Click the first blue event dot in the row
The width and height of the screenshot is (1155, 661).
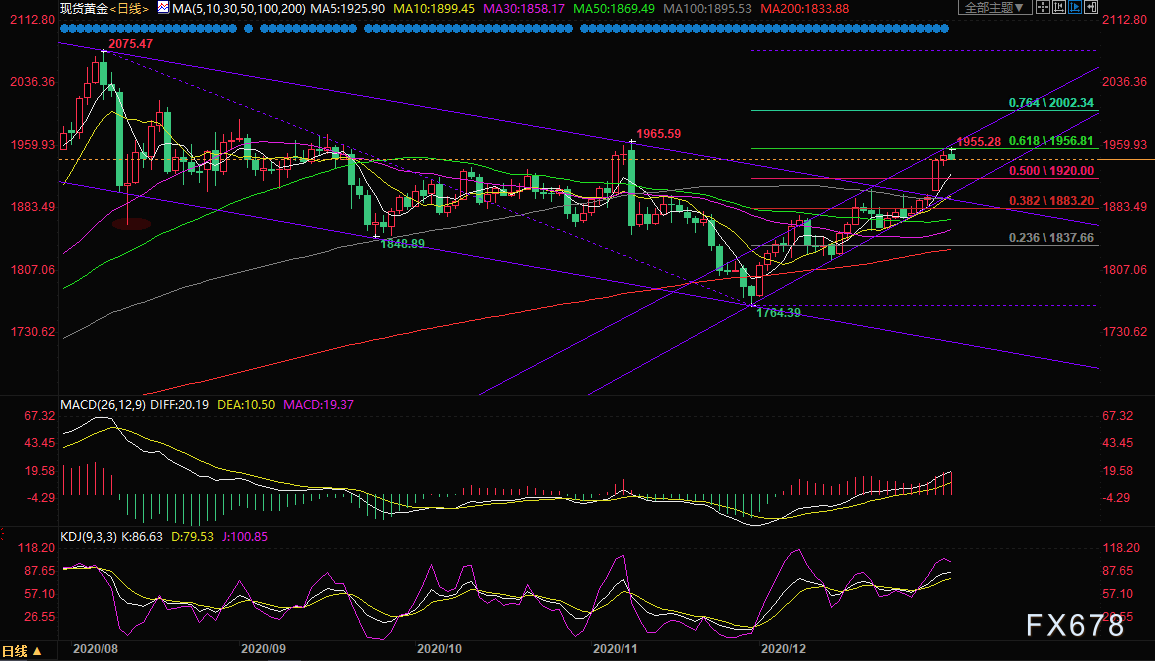point(62,28)
